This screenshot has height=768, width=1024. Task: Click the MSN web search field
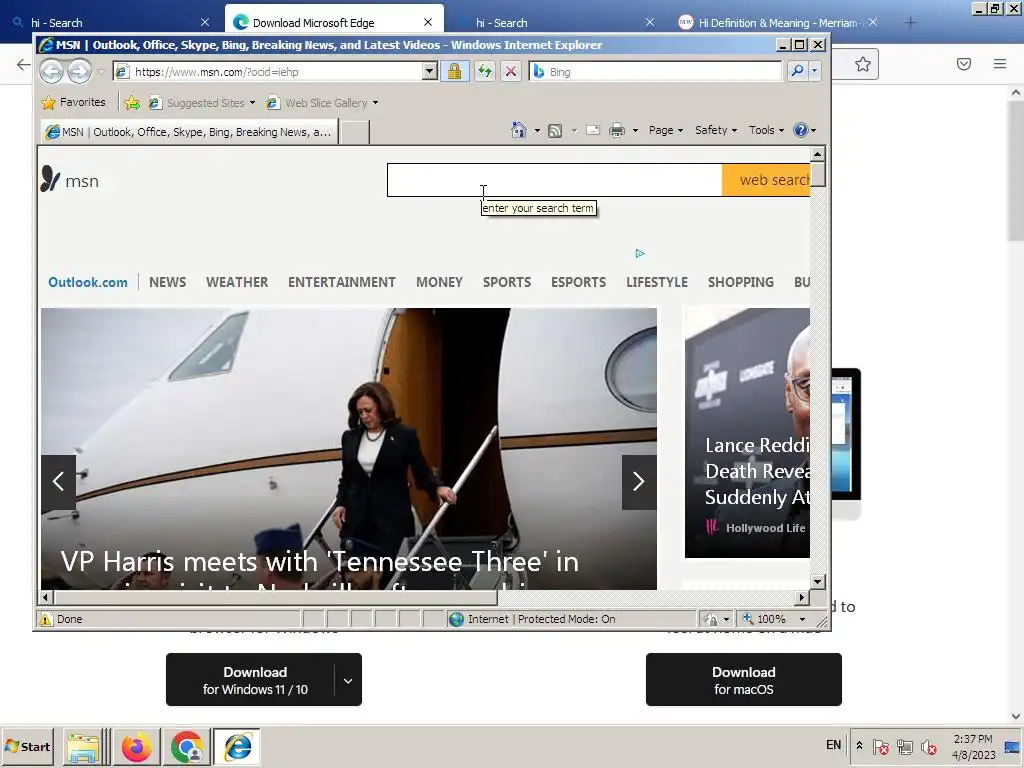(554, 180)
